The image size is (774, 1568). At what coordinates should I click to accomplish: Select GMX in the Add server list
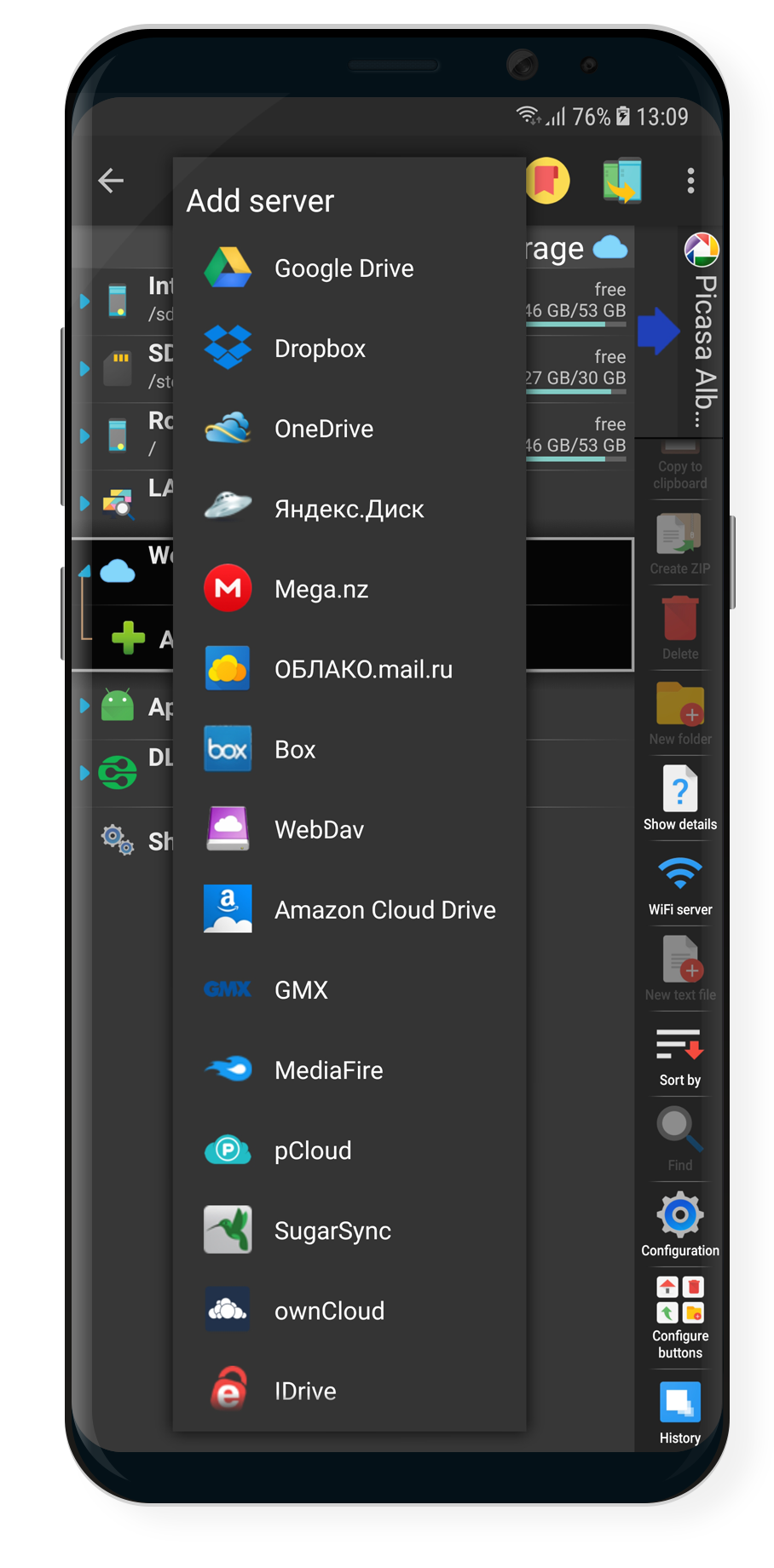(x=349, y=989)
